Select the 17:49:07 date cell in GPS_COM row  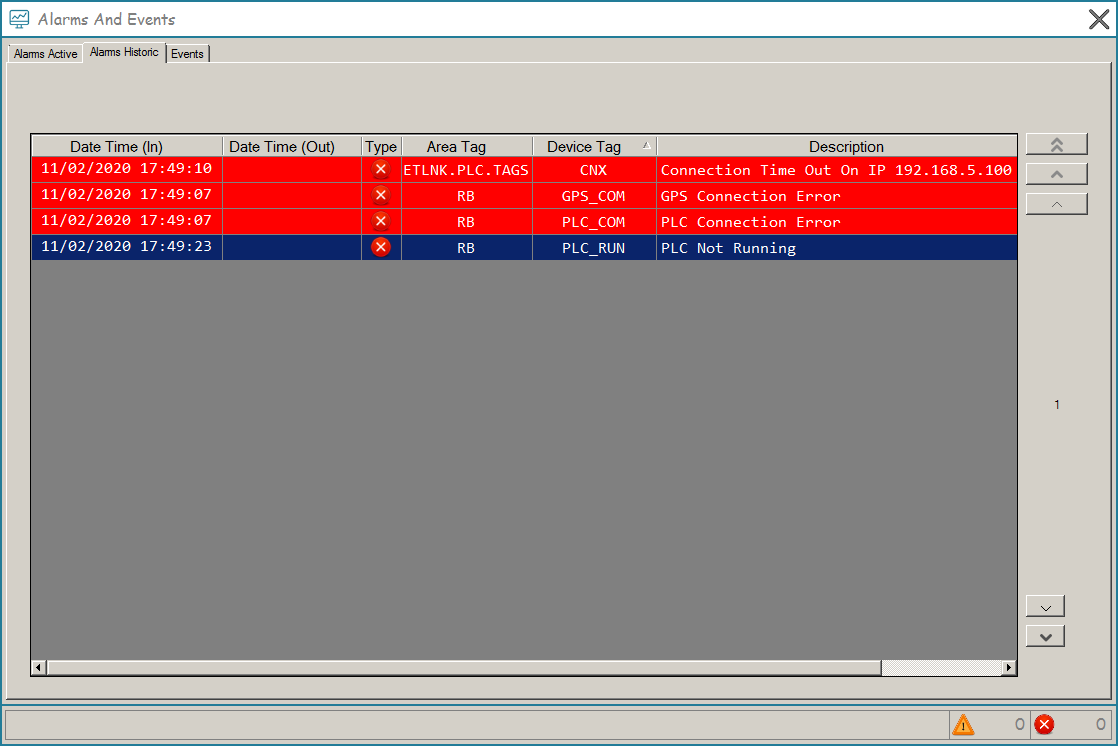tap(127, 195)
